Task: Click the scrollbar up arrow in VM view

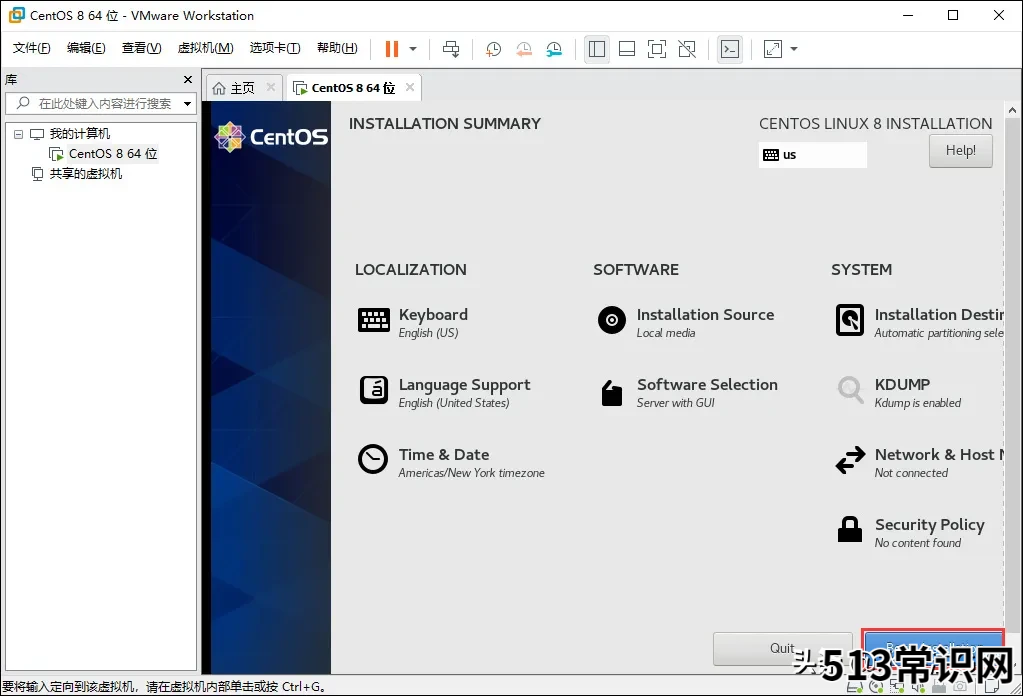Action: tap(1012, 110)
